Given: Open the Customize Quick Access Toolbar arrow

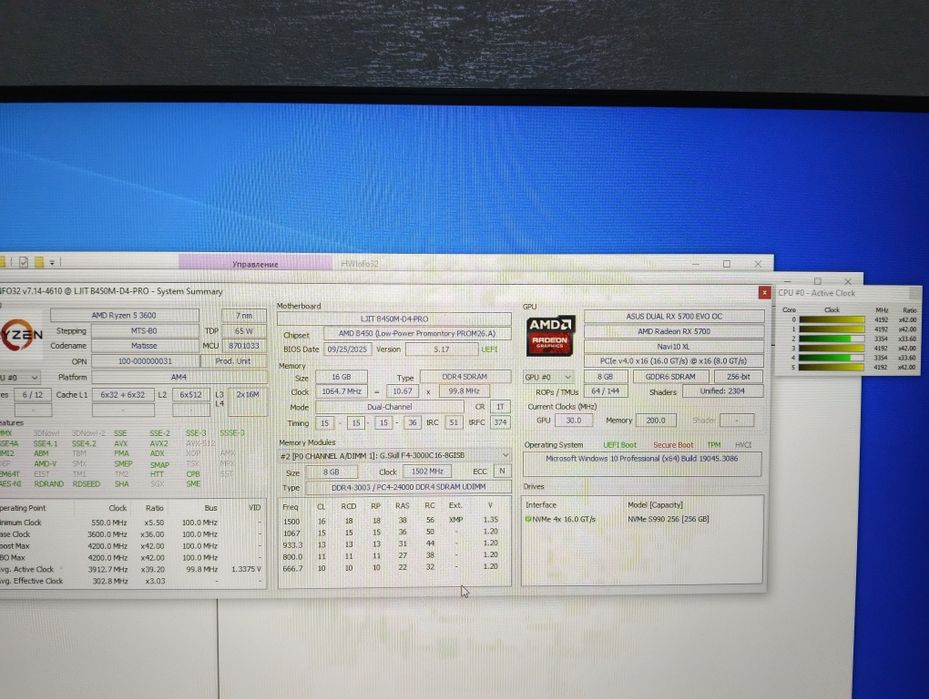Looking at the screenshot, I should [x=52, y=262].
